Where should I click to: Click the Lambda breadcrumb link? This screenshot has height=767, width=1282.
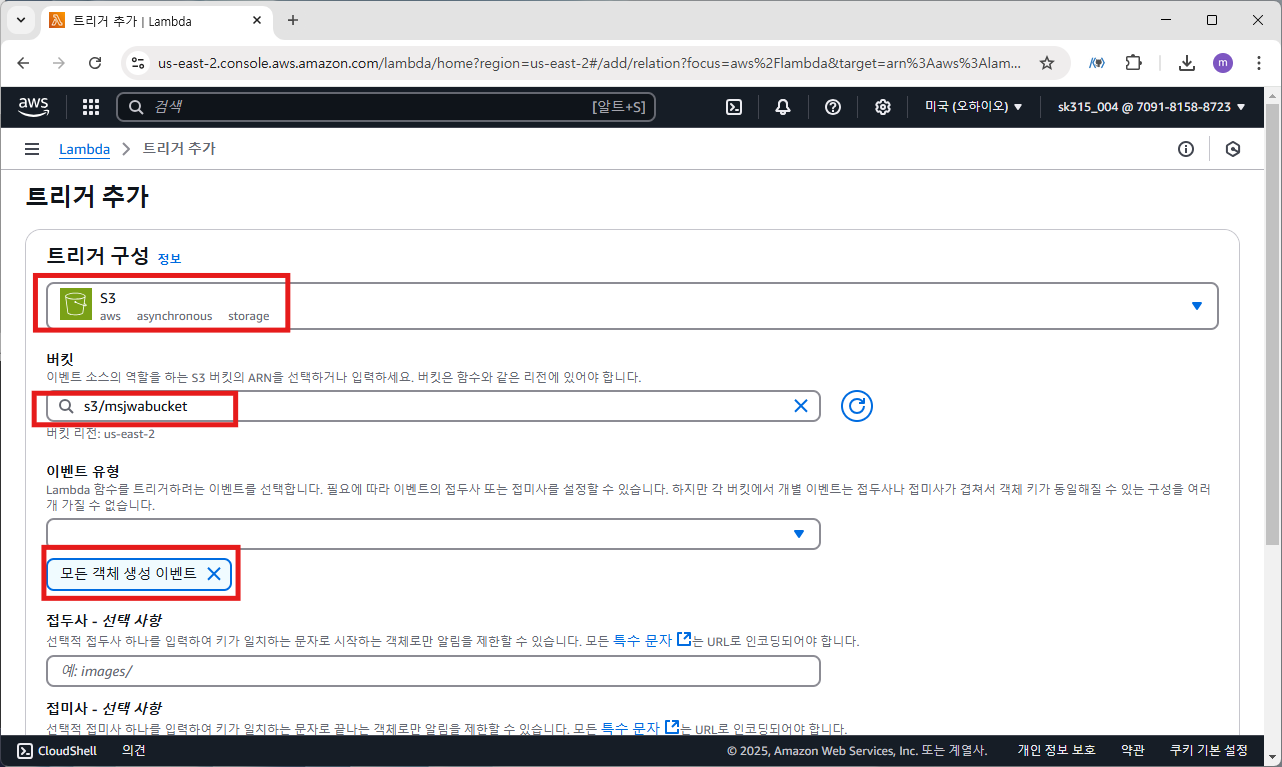pos(84,149)
